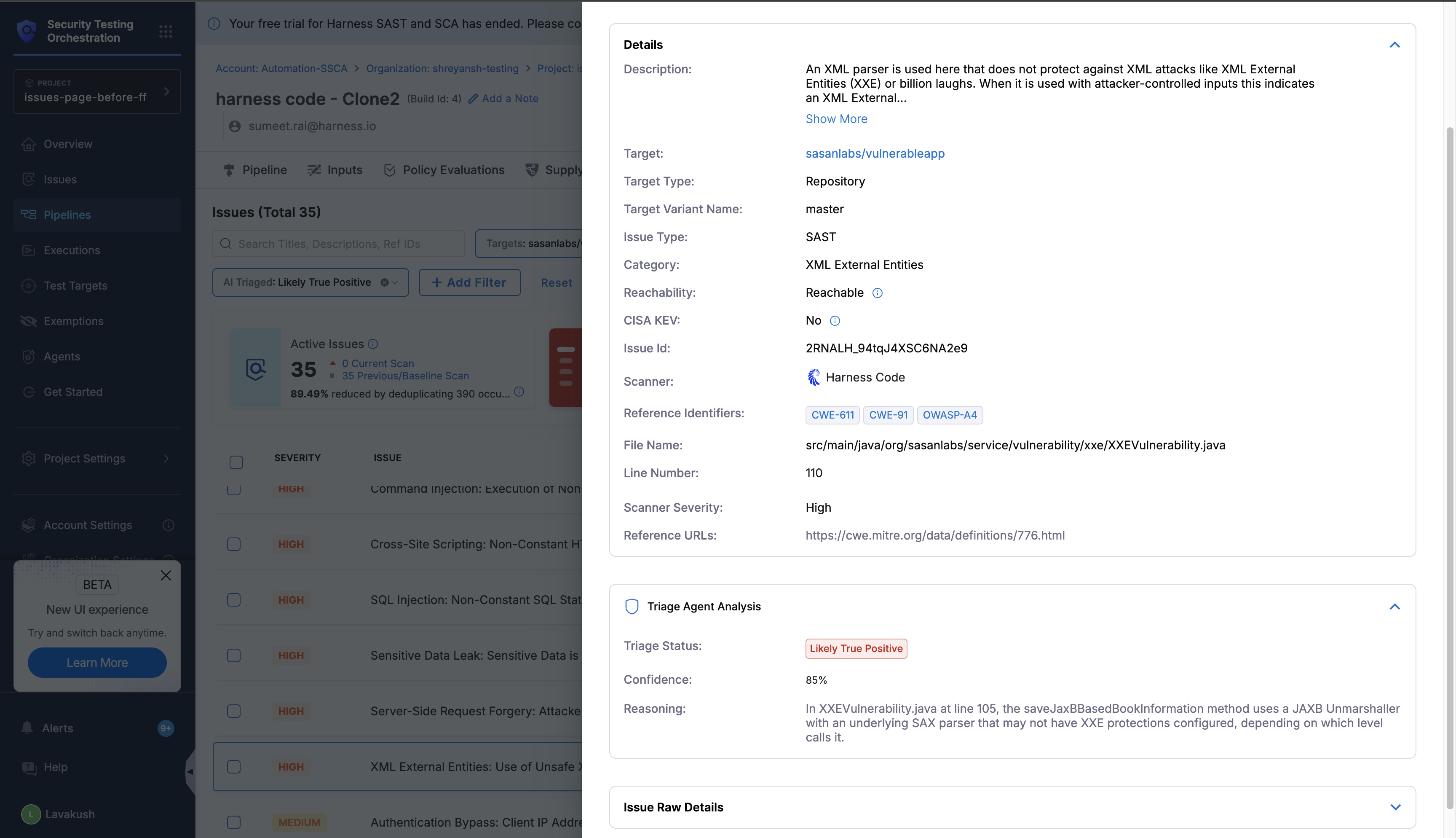The width and height of the screenshot is (1456, 838).
Task: Check the Server-Side Request Forgery checkbox
Action: pos(234,712)
